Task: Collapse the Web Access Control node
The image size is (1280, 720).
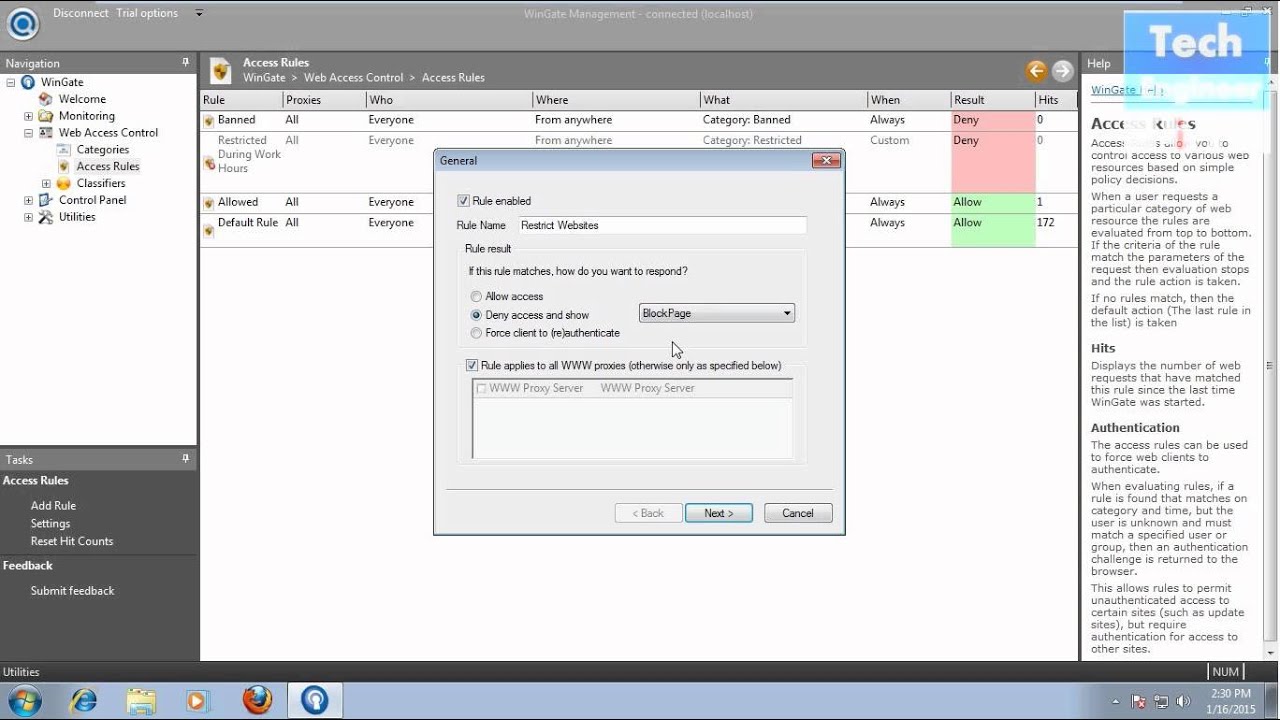Action: (29, 132)
